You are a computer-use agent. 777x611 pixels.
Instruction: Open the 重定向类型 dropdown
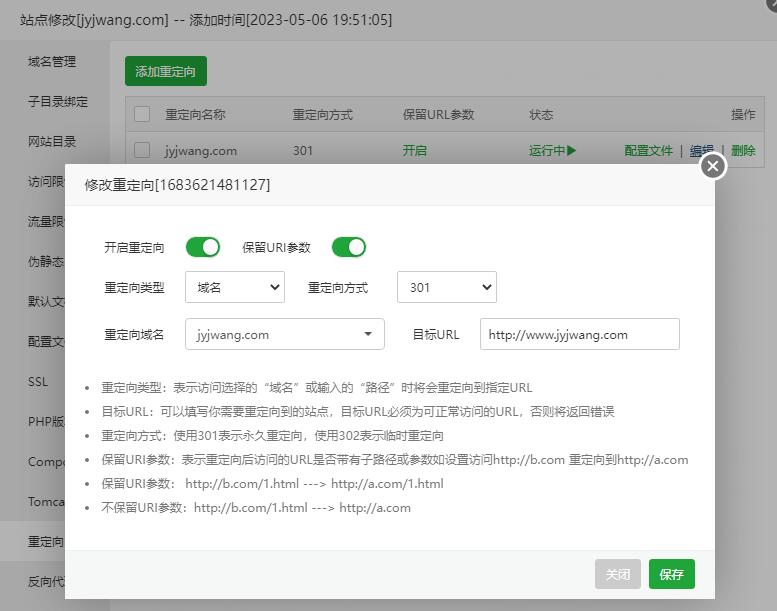235,287
